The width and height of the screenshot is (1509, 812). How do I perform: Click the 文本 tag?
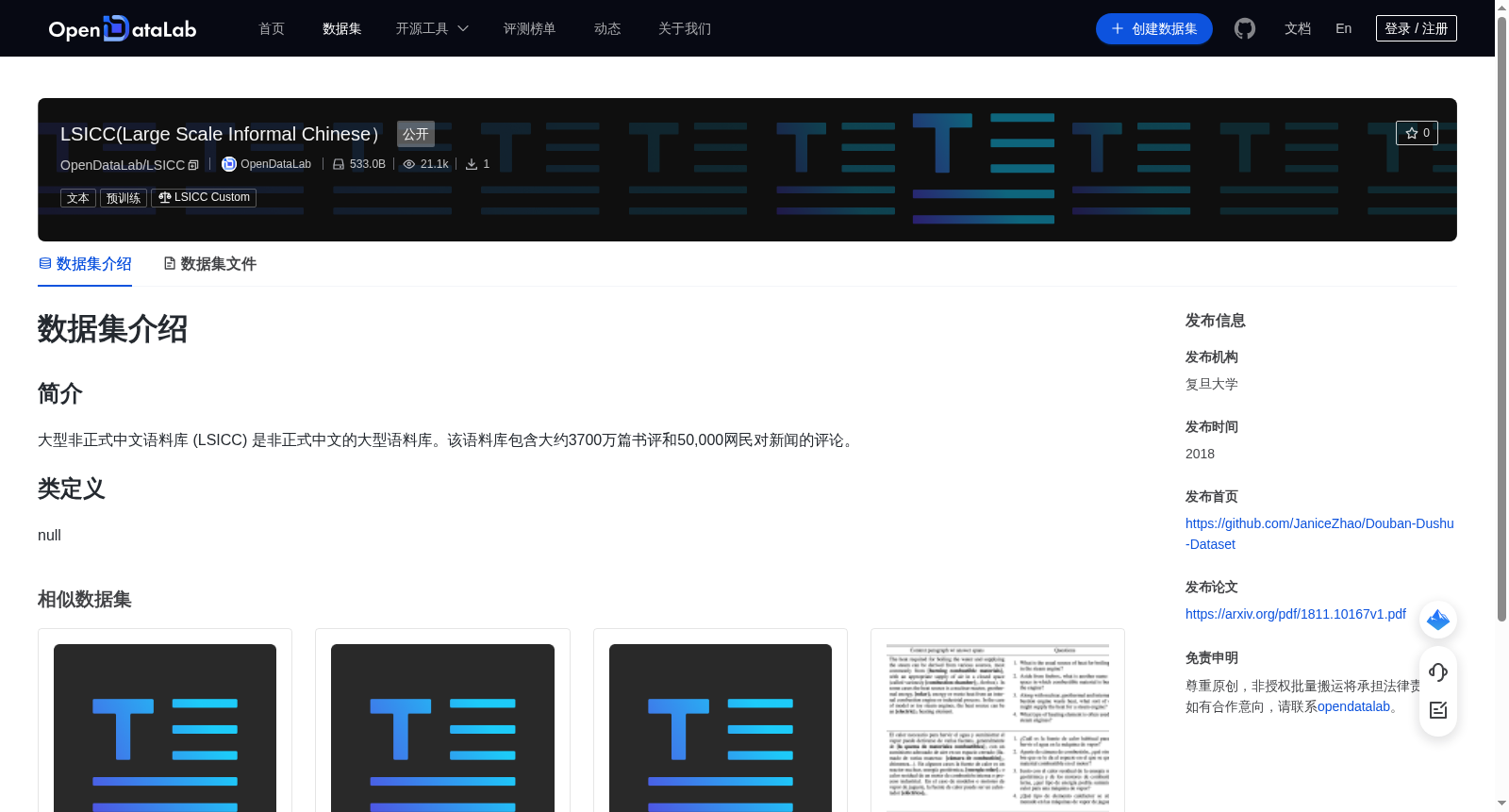click(x=78, y=198)
